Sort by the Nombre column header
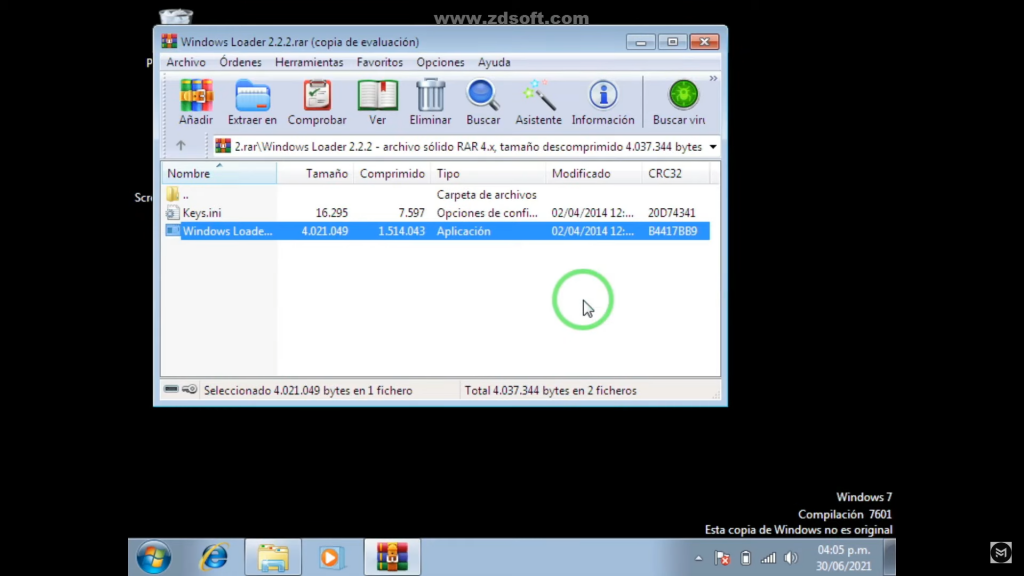Viewport: 1024px width, 576px height. point(219,173)
